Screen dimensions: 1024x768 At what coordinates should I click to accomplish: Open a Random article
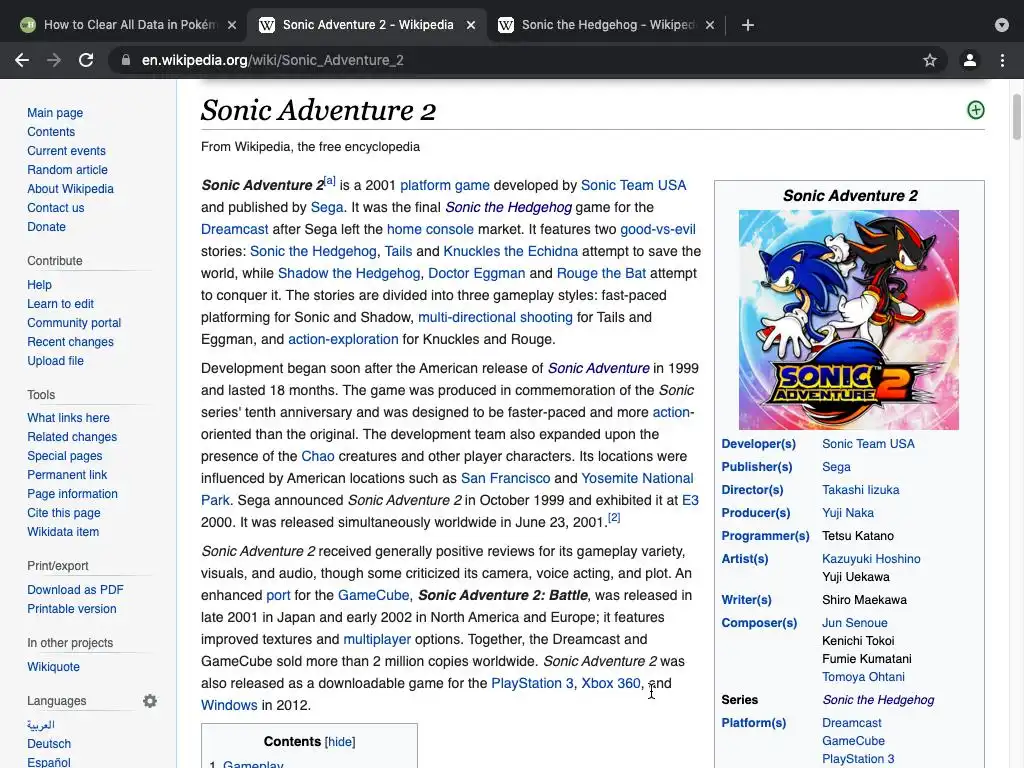pyautogui.click(x=67, y=169)
